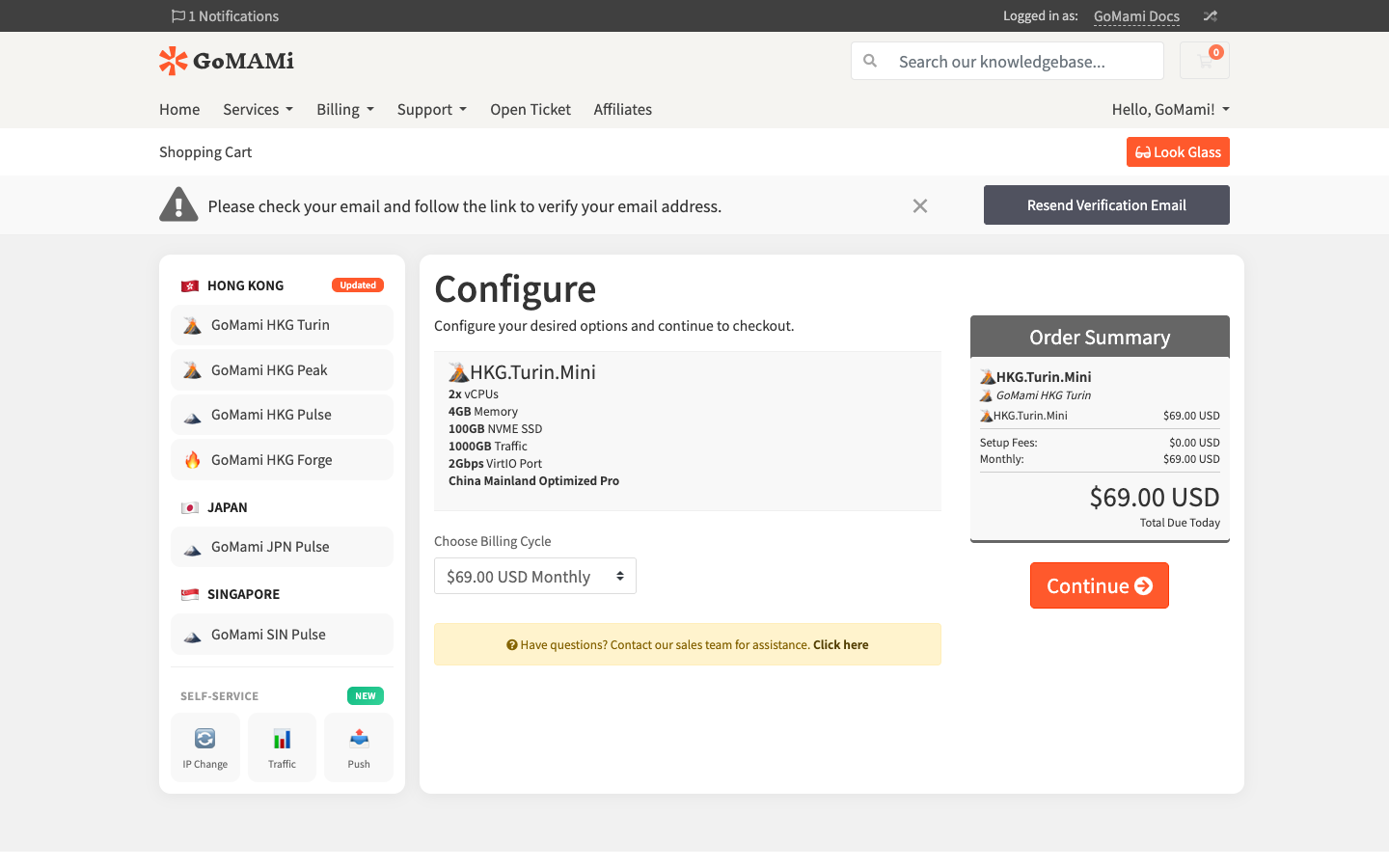Viewport: 1389px width, 868px height.
Task: Open the 1 Notifications link
Action: (x=225, y=15)
